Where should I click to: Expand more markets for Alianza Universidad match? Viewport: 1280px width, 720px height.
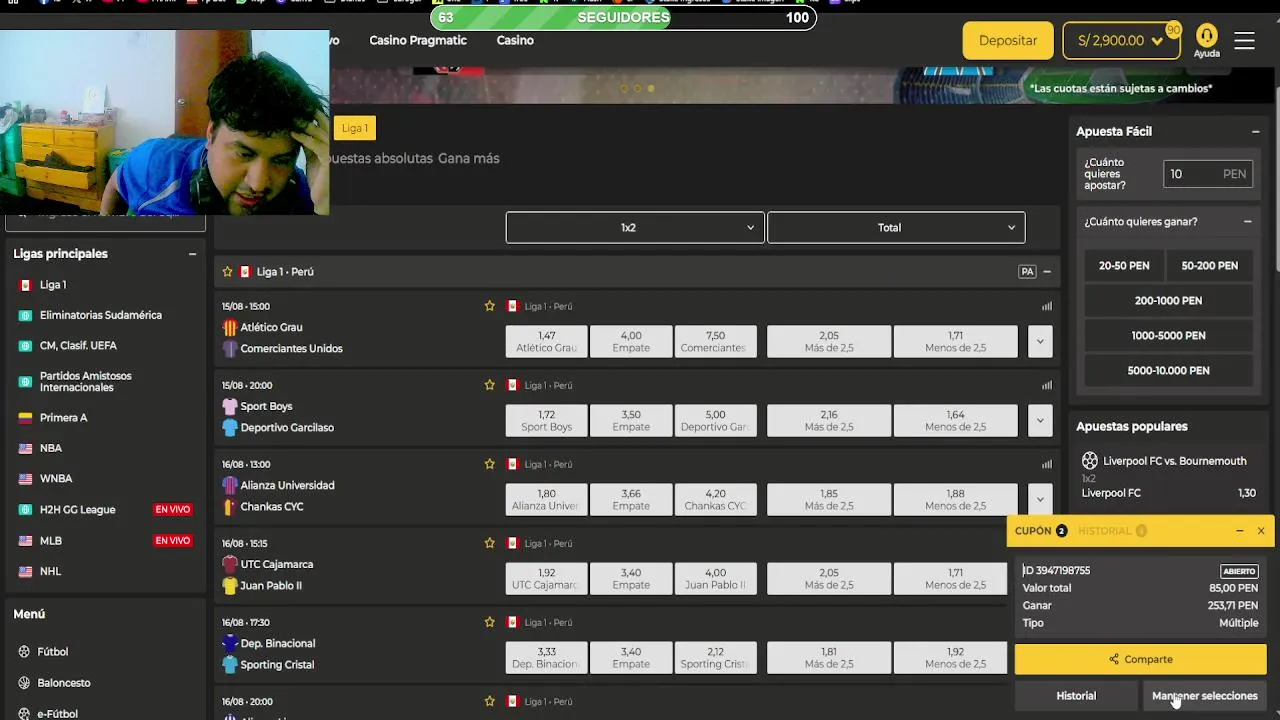tap(1040, 499)
